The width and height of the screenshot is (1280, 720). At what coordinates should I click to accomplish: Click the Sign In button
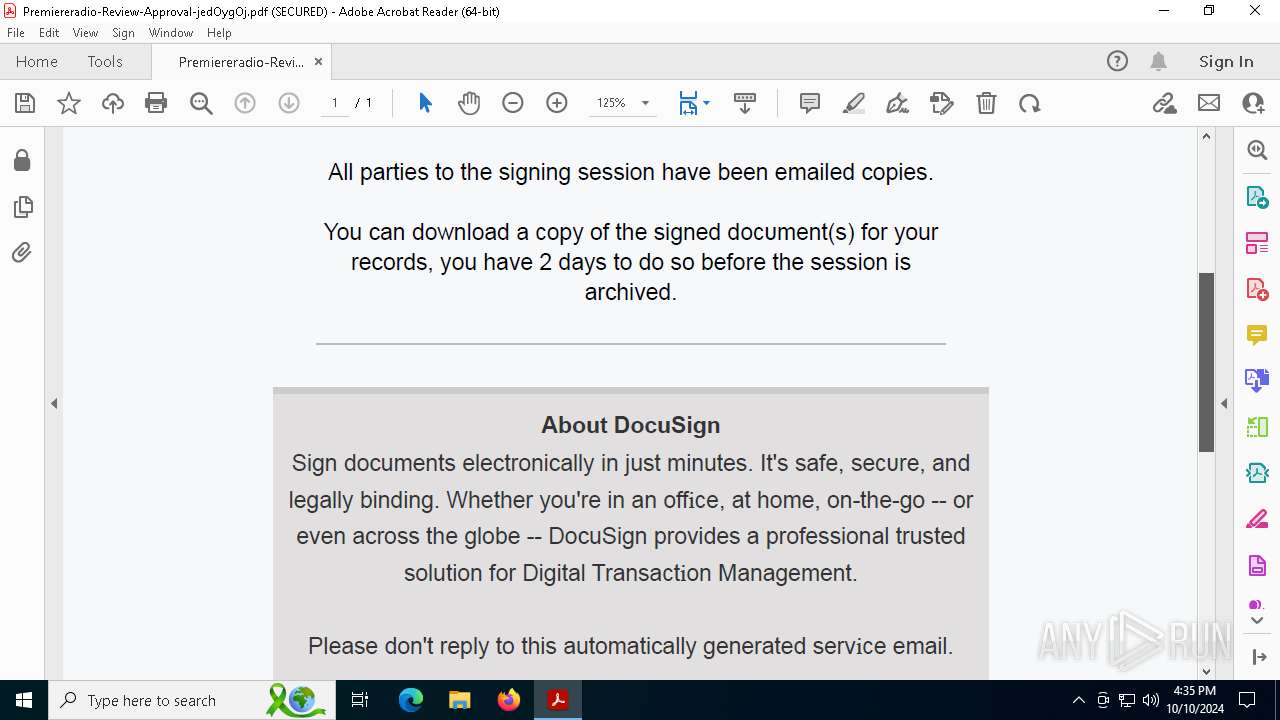point(1226,62)
